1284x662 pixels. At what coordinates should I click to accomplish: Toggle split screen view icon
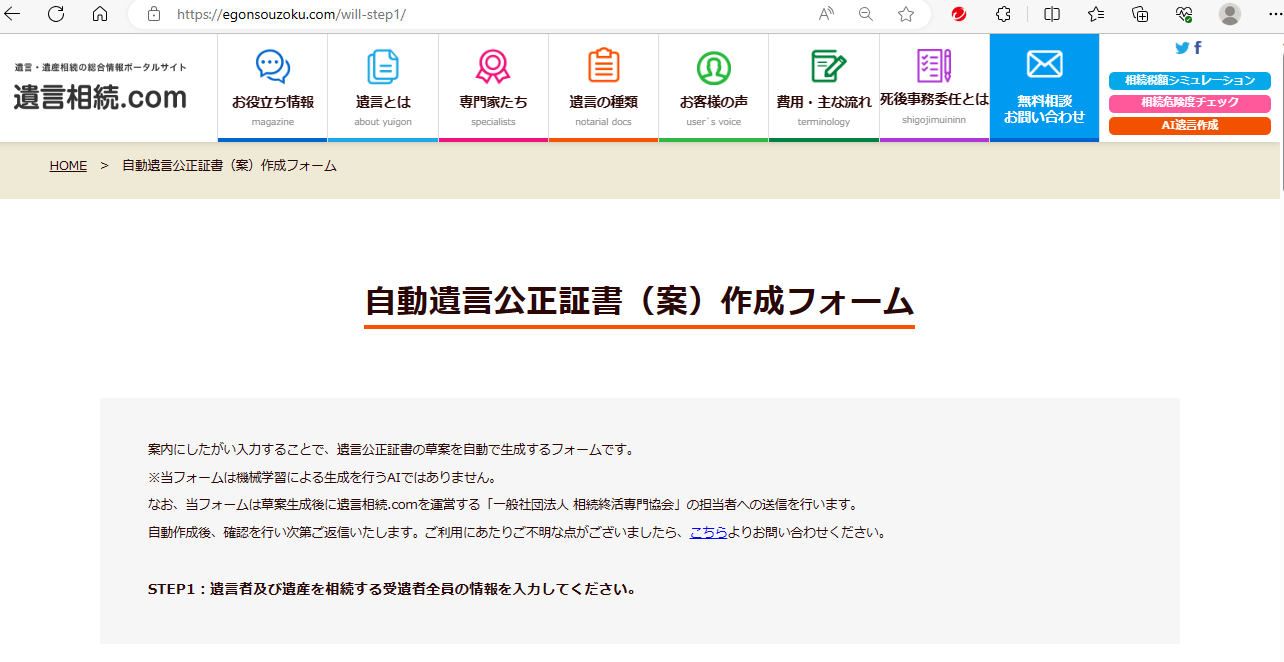[1052, 14]
